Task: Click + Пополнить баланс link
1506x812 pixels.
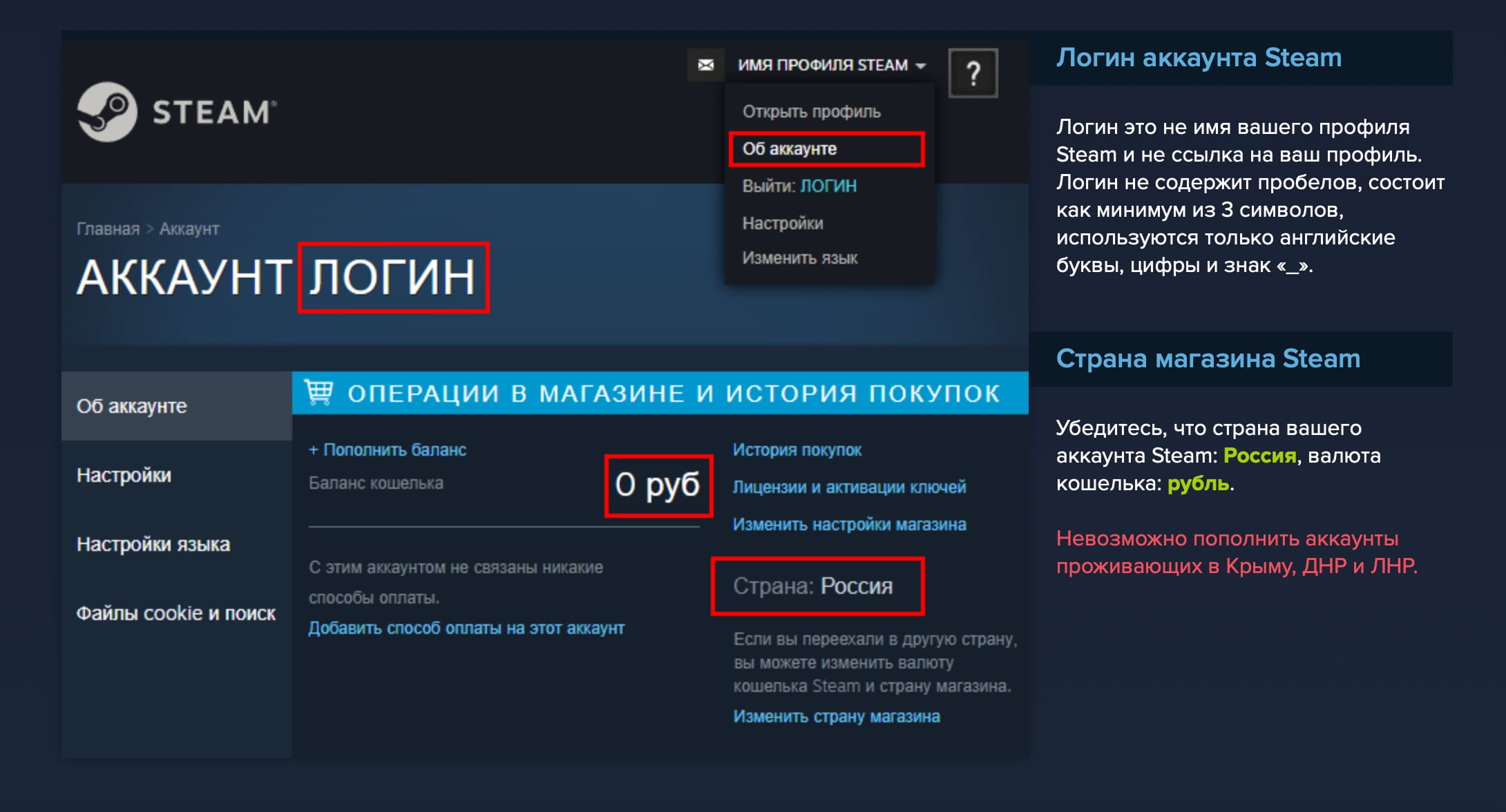Action: (387, 449)
